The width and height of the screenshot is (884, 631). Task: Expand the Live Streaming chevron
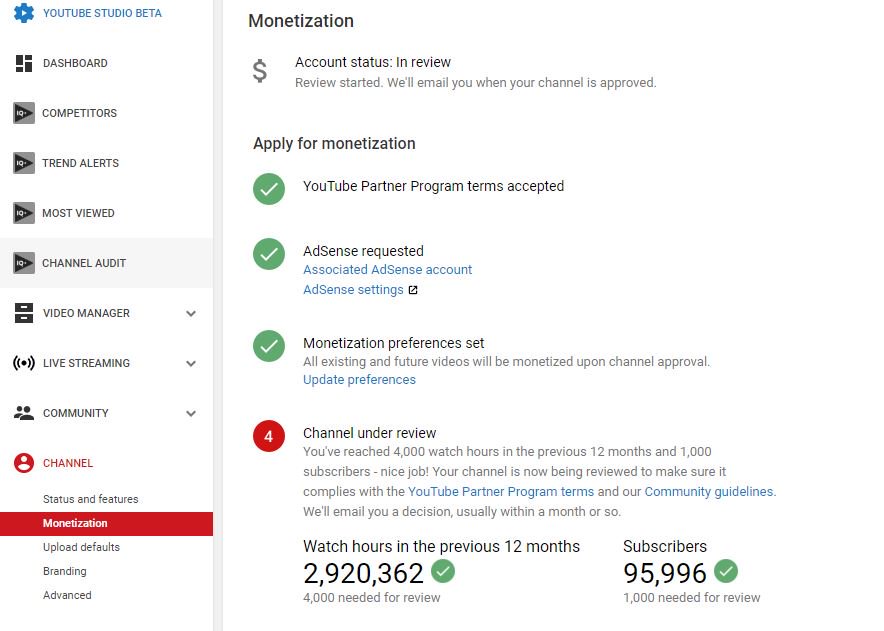click(191, 364)
